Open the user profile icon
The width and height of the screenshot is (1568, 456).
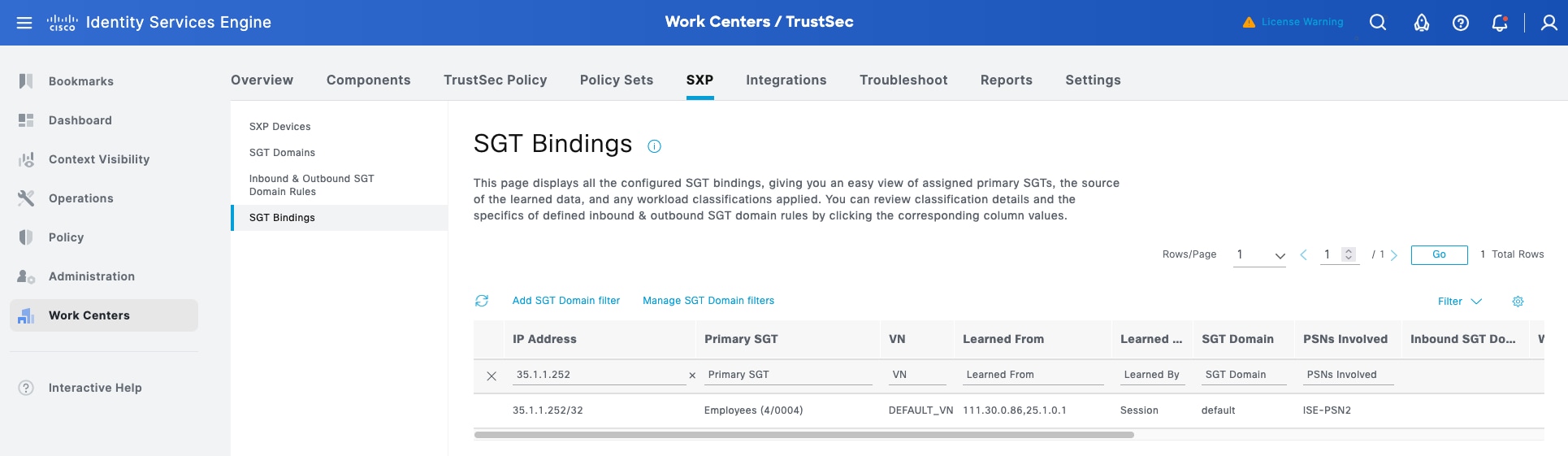(x=1549, y=23)
